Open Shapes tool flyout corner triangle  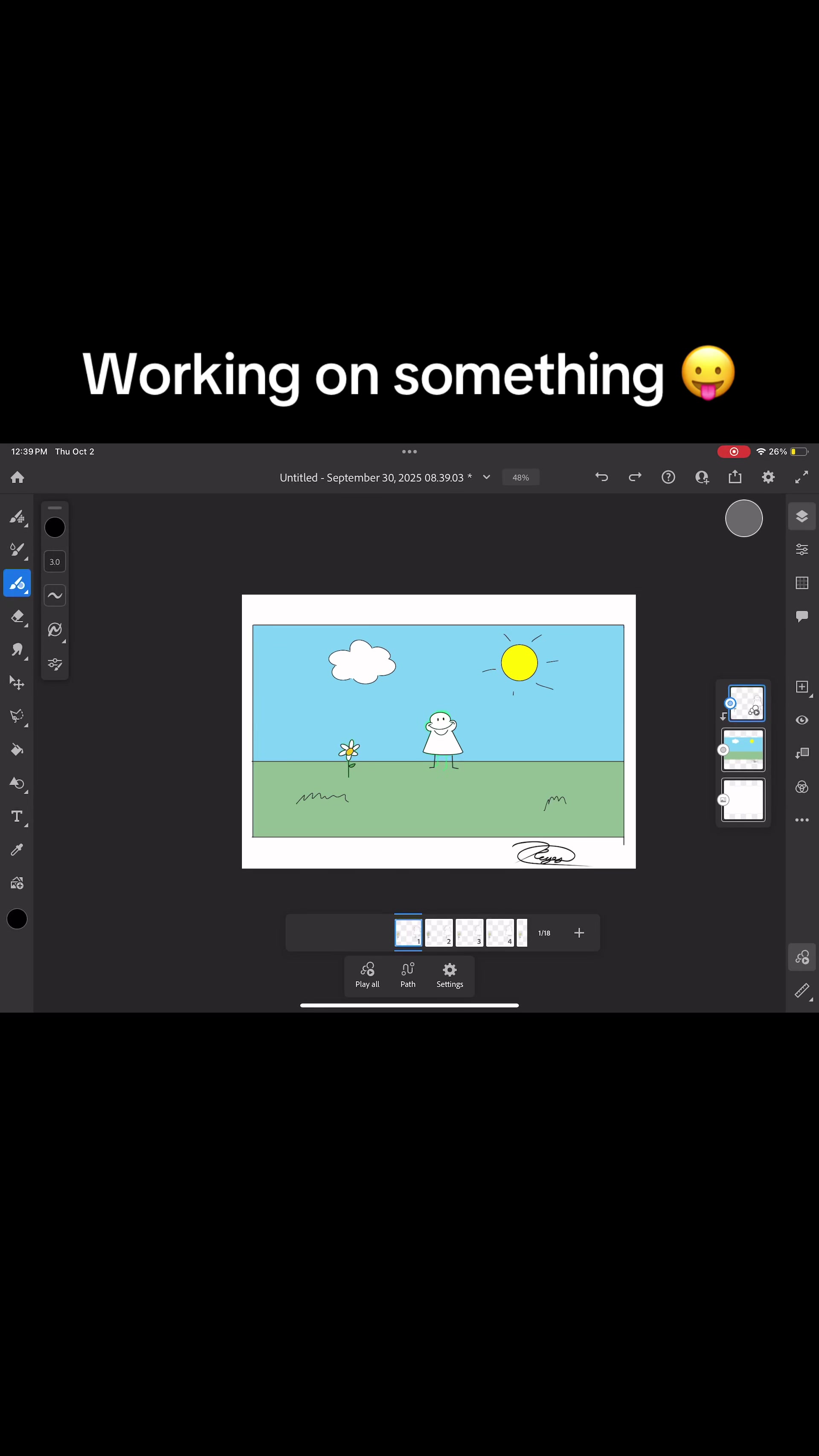[26, 792]
